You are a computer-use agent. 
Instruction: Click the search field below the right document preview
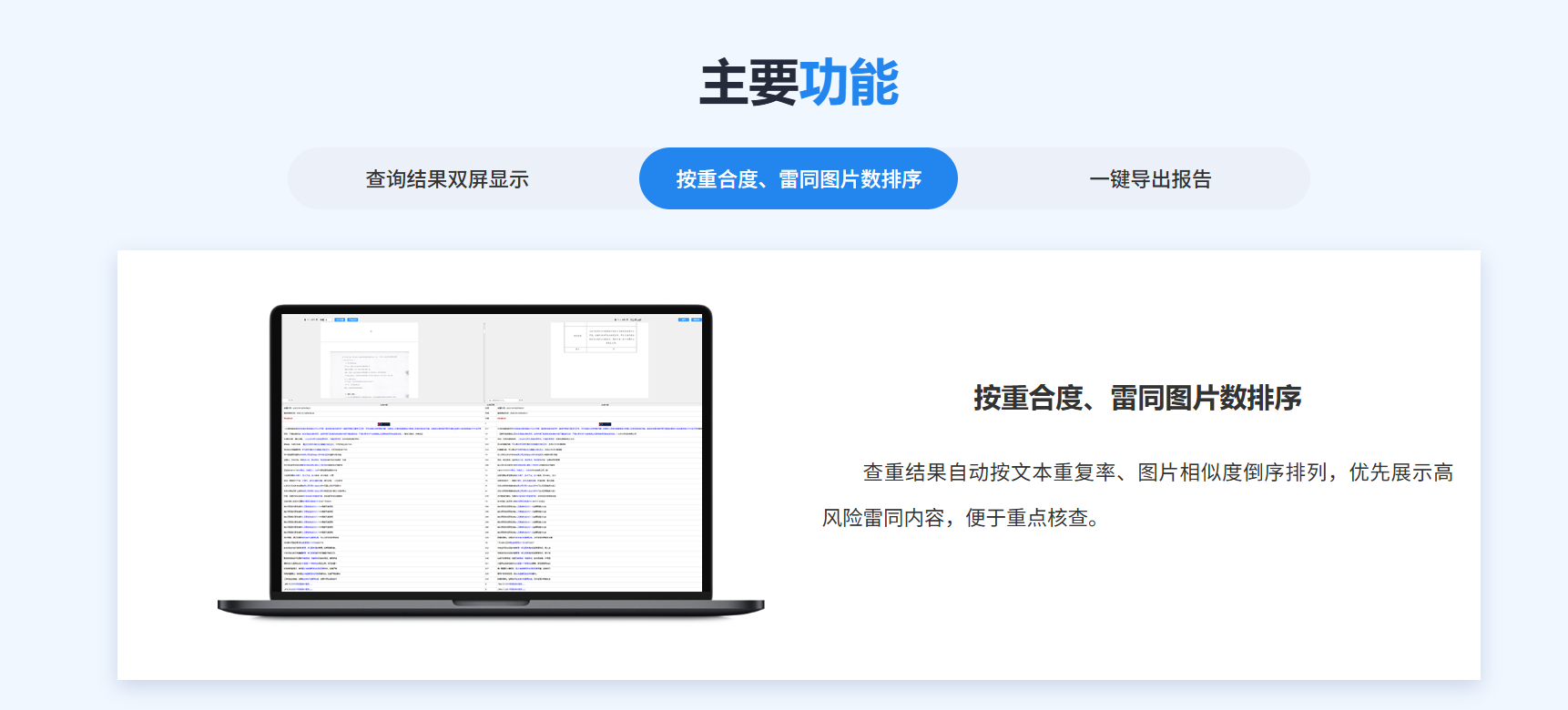click(x=504, y=400)
